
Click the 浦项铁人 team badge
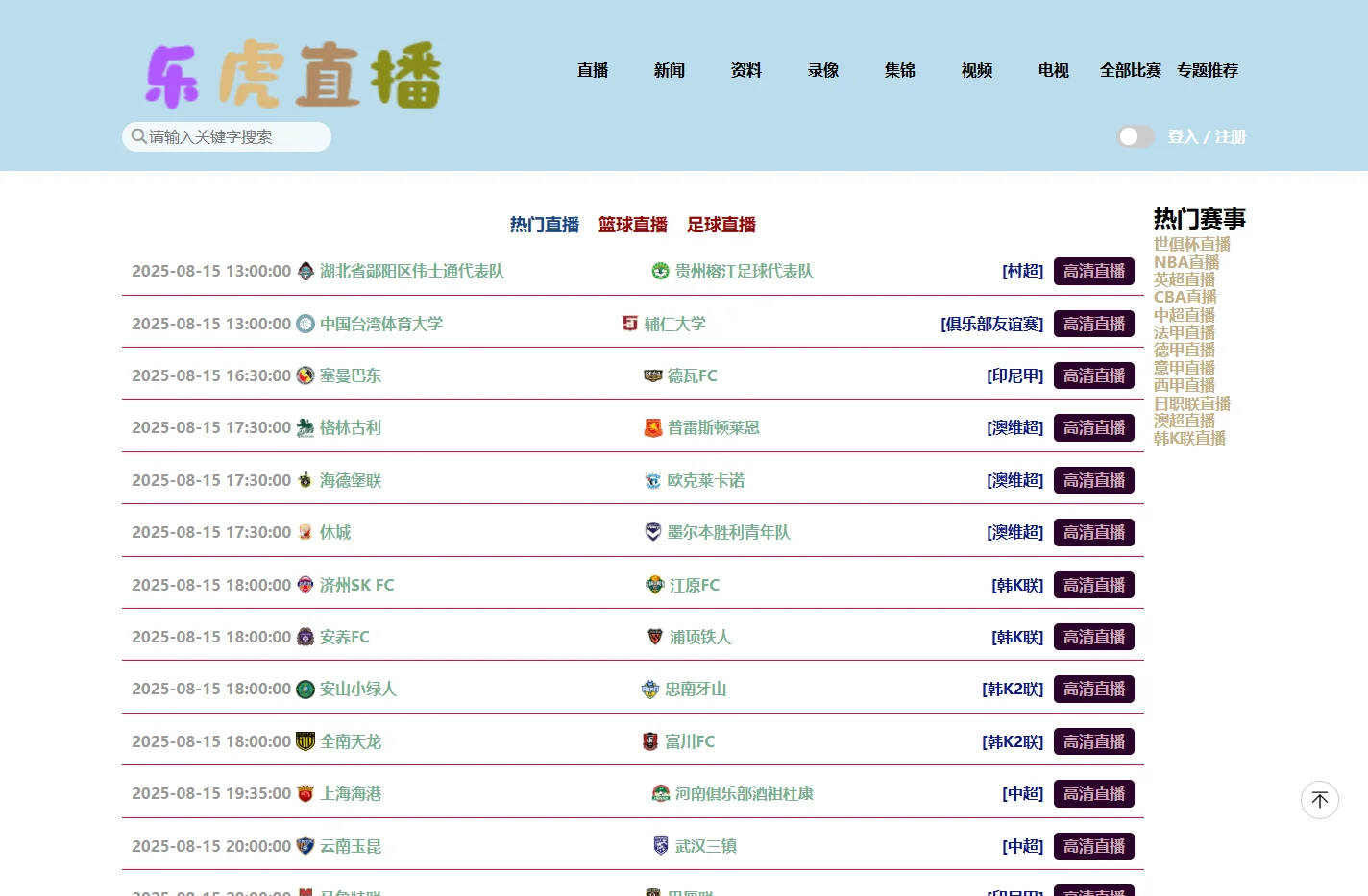[655, 637]
